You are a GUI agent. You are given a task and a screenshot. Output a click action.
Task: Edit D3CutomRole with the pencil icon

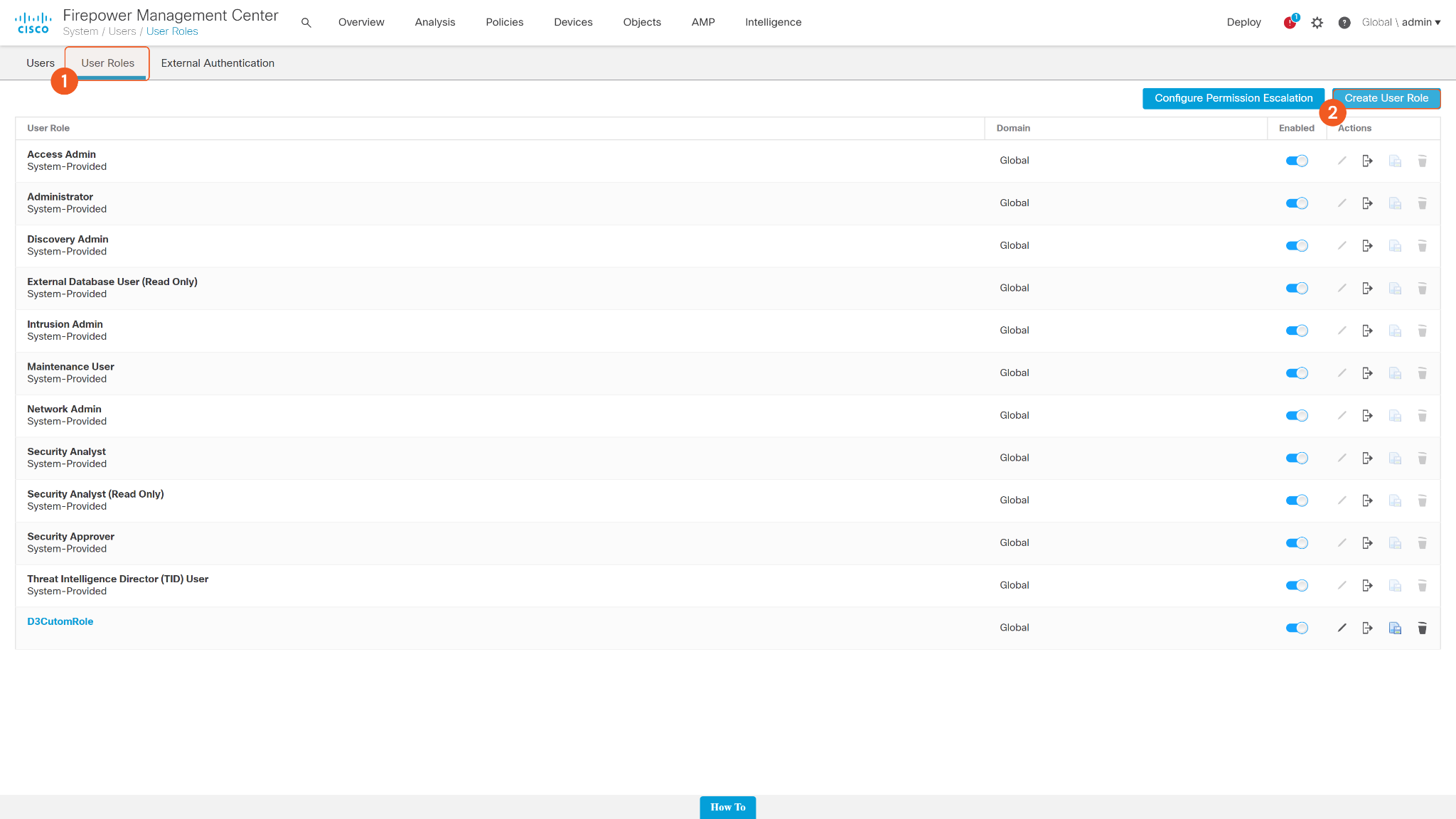tap(1342, 628)
